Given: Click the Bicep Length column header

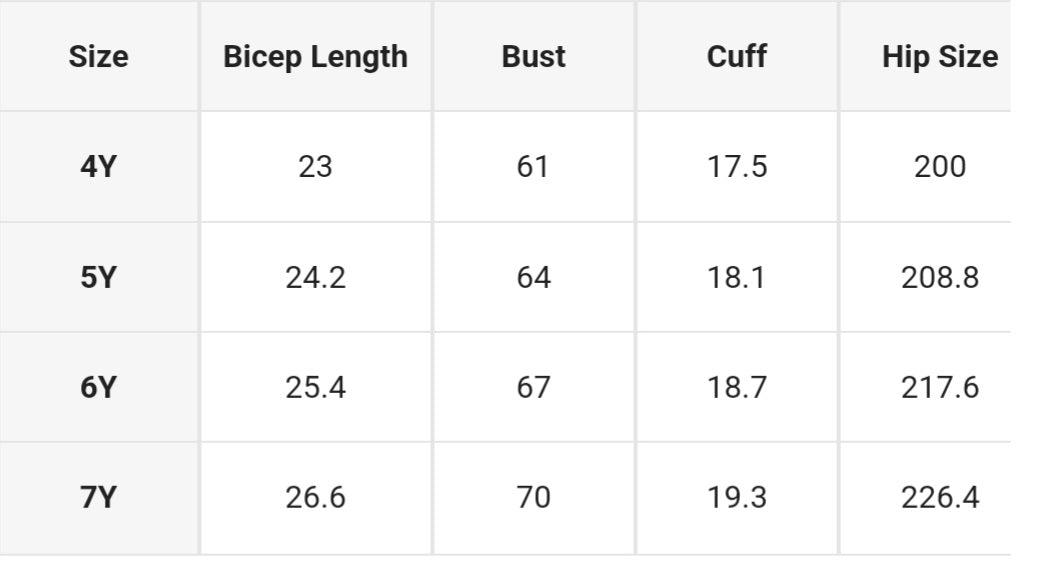Looking at the screenshot, I should coord(315,57).
